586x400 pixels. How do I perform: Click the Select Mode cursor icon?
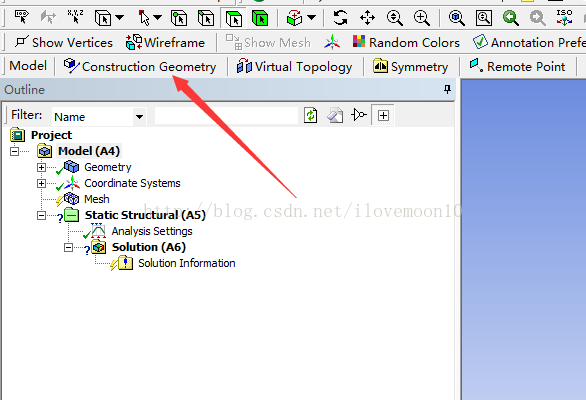click(x=144, y=18)
